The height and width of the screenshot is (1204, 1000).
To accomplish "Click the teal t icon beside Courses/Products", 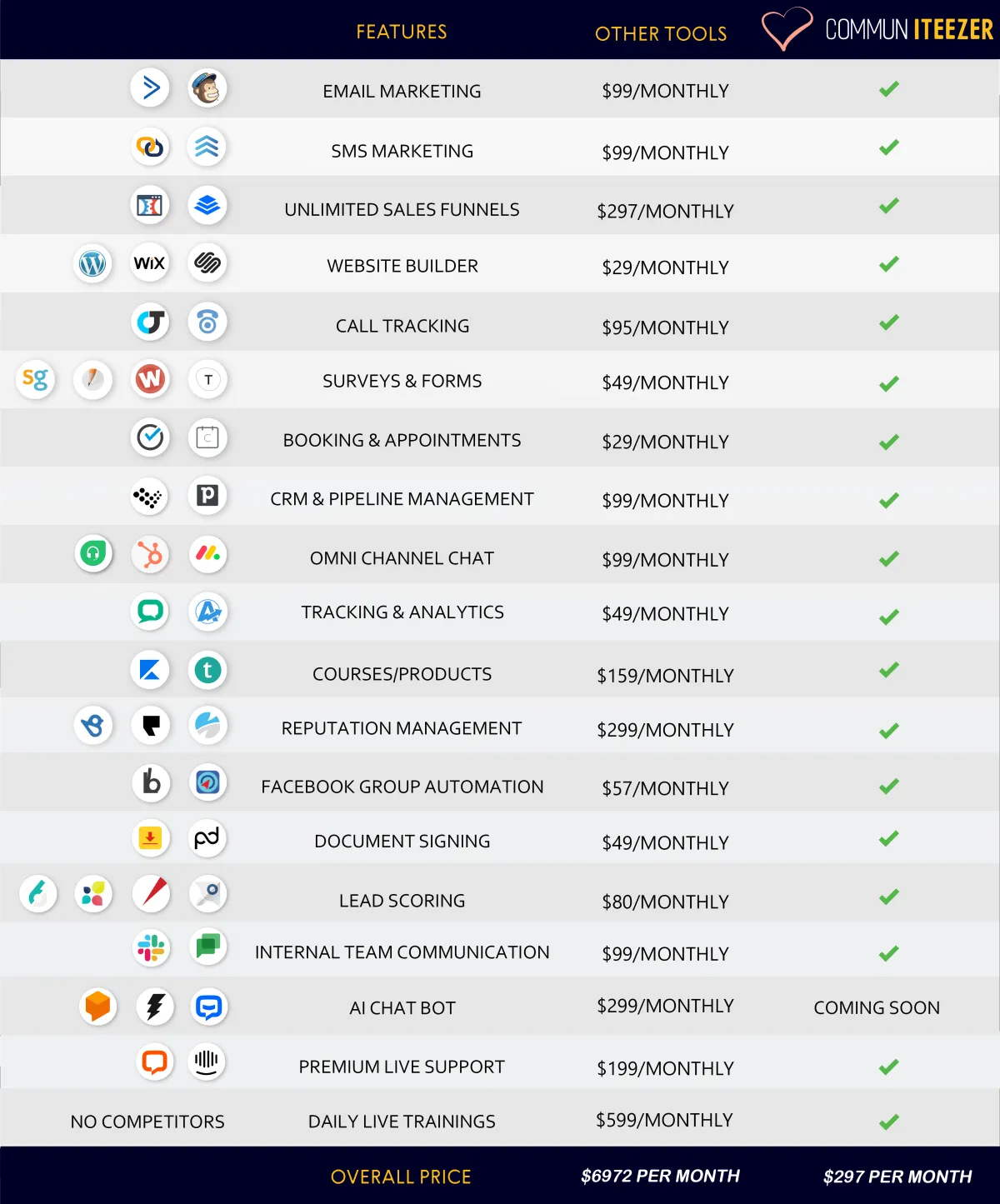I will [207, 670].
